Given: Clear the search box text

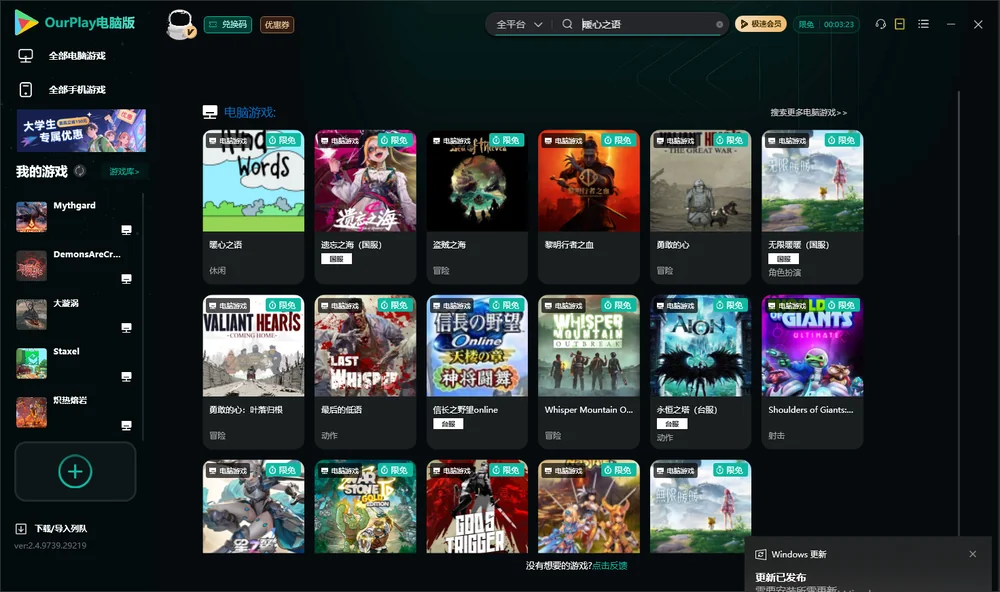Looking at the screenshot, I should (719, 25).
